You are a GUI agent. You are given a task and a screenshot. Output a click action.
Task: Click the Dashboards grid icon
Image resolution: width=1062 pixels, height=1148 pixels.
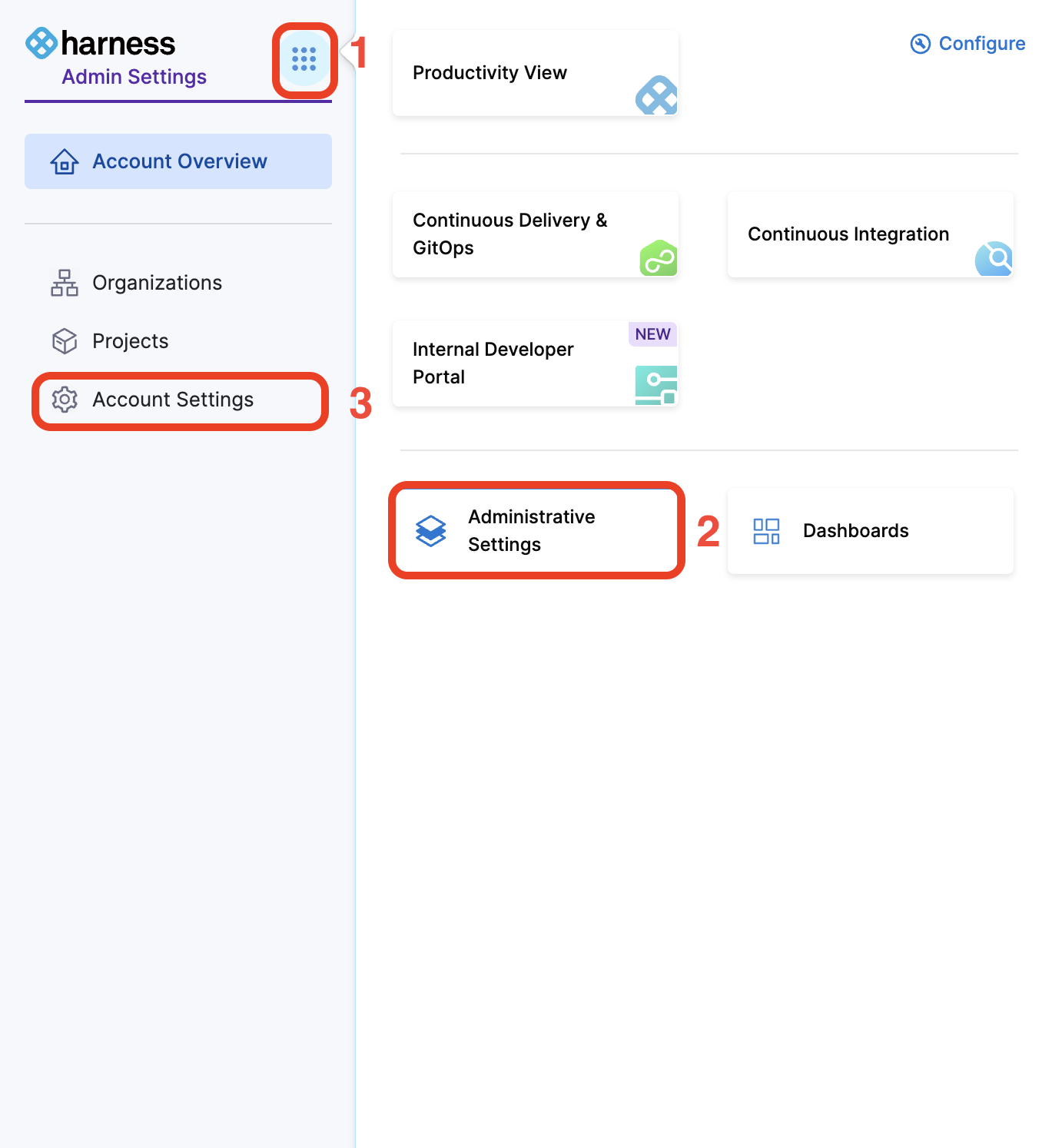click(x=766, y=531)
